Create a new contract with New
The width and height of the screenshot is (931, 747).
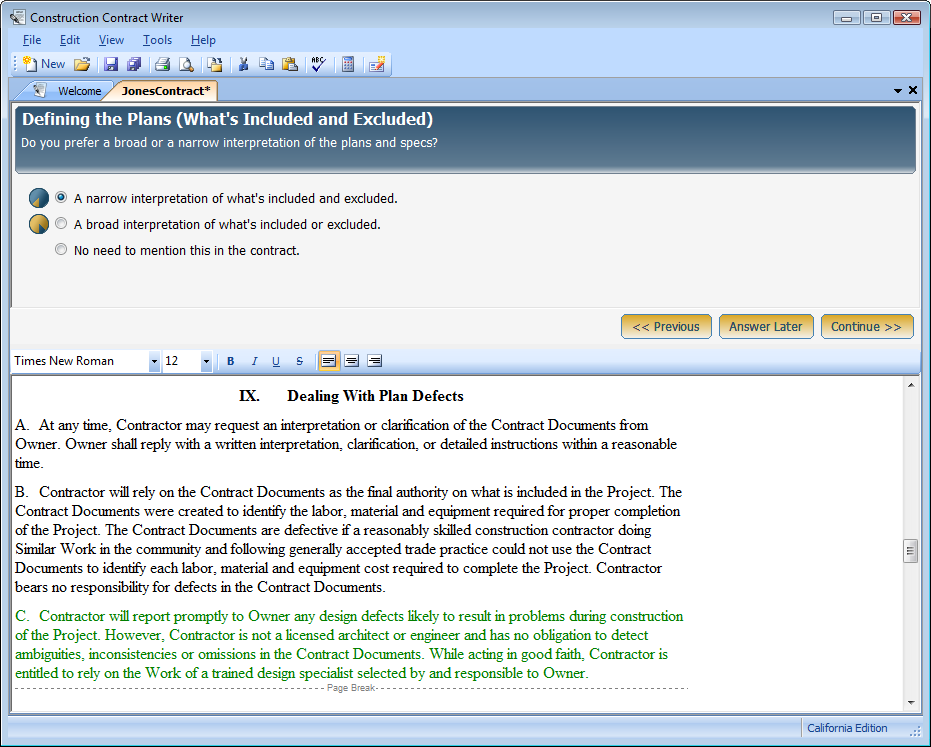point(43,64)
